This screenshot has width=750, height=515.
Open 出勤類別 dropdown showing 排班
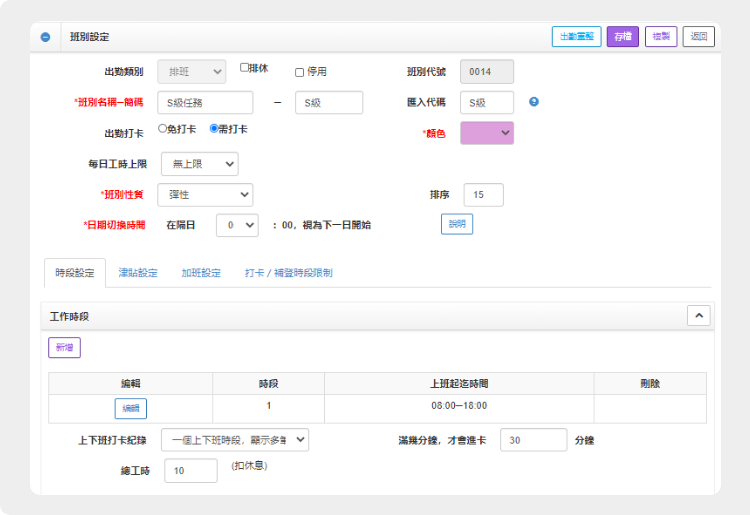tap(191, 72)
